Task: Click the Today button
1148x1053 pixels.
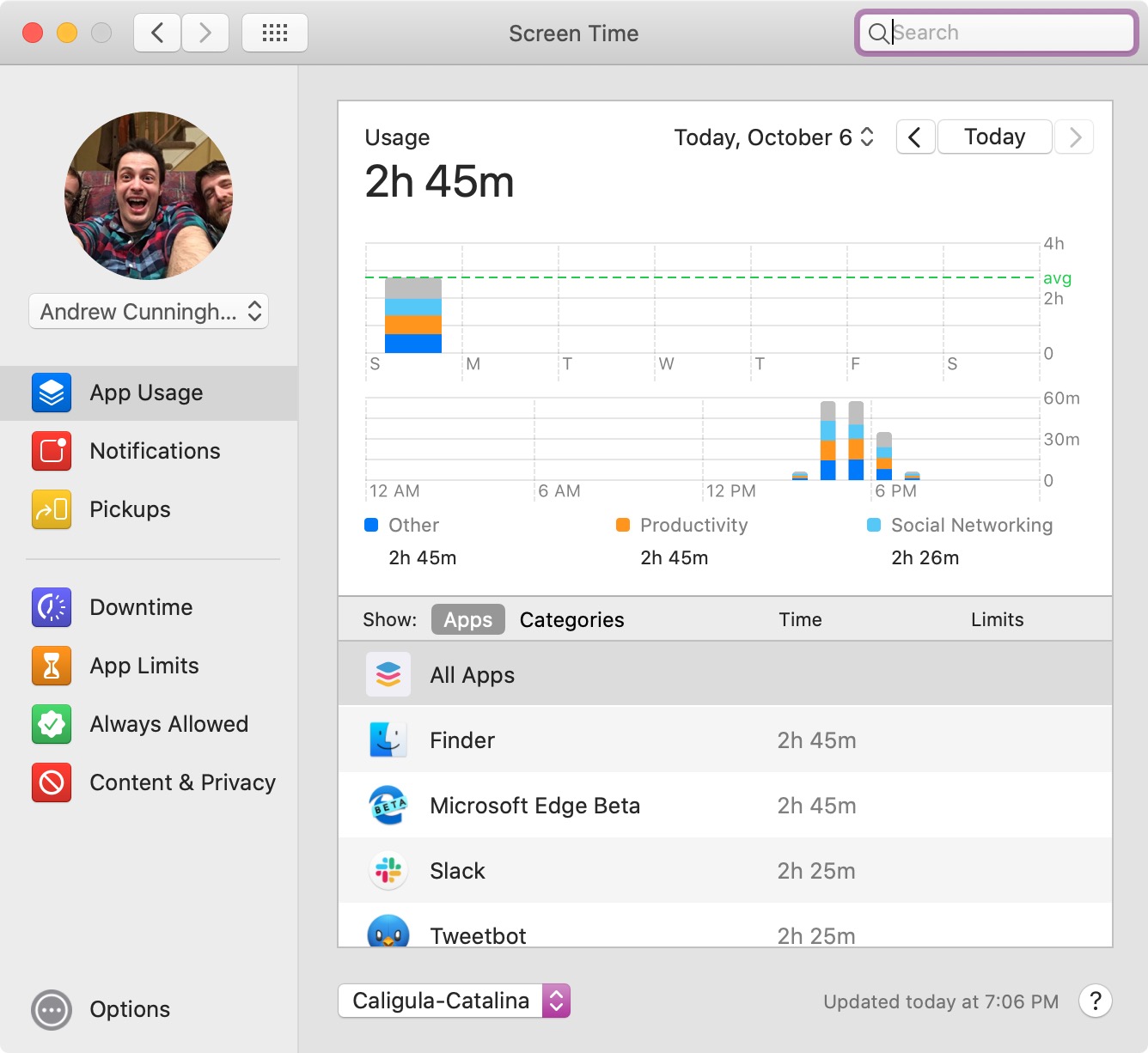Action: tap(994, 137)
